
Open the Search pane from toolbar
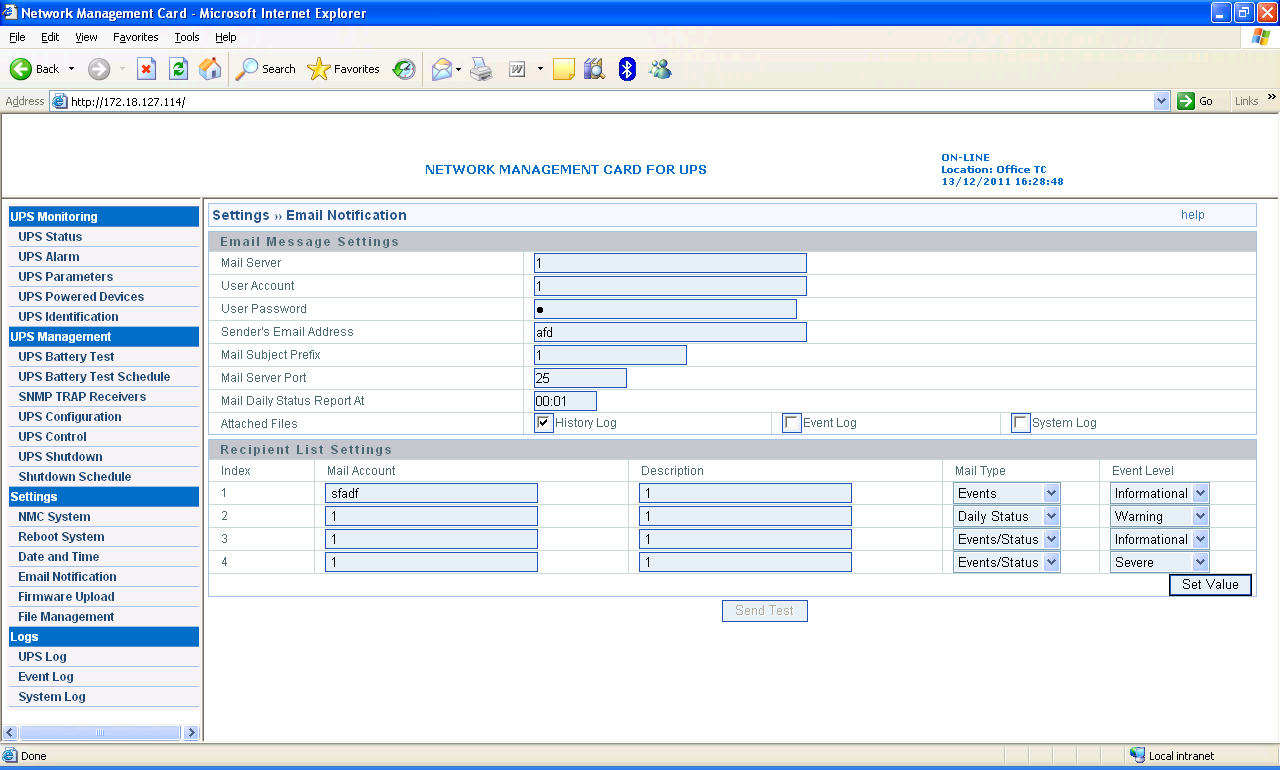[x=266, y=69]
